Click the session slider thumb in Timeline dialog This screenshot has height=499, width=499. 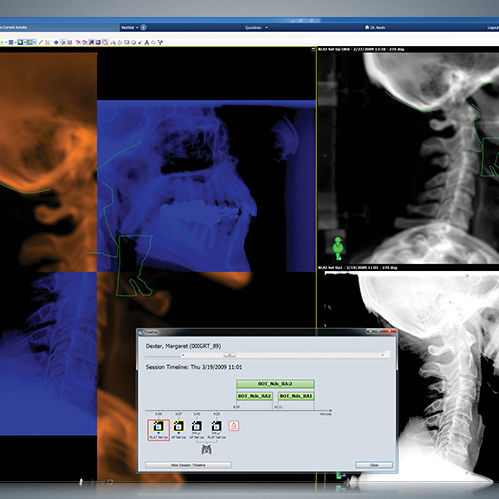(x=229, y=355)
